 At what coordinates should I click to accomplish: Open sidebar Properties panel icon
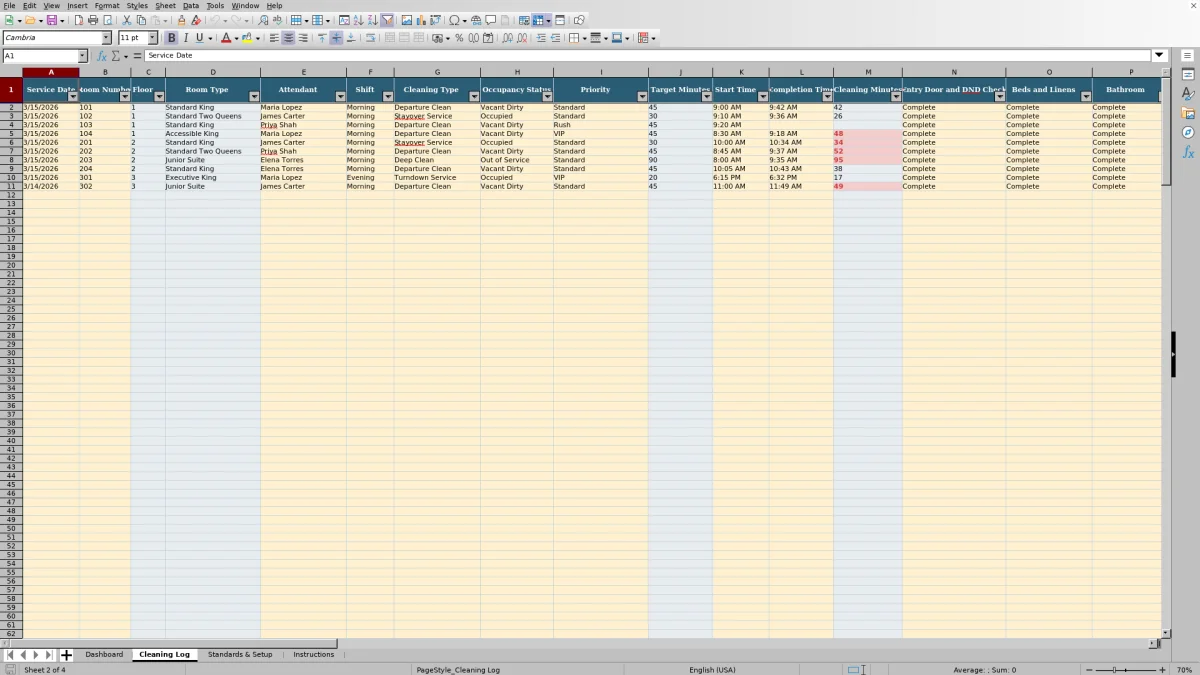coord(1188,74)
